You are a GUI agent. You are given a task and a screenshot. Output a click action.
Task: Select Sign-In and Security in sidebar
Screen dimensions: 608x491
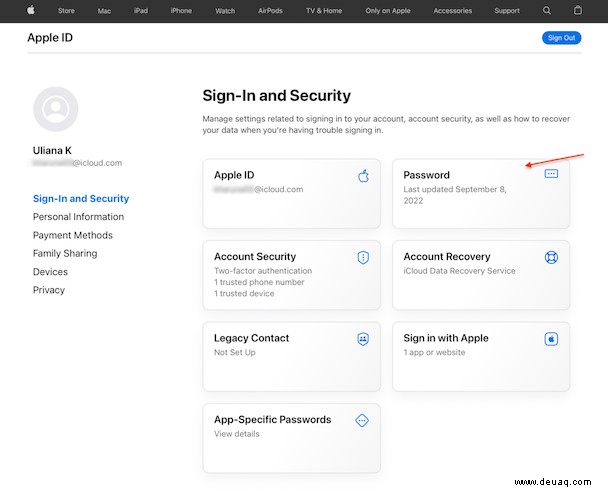click(81, 199)
